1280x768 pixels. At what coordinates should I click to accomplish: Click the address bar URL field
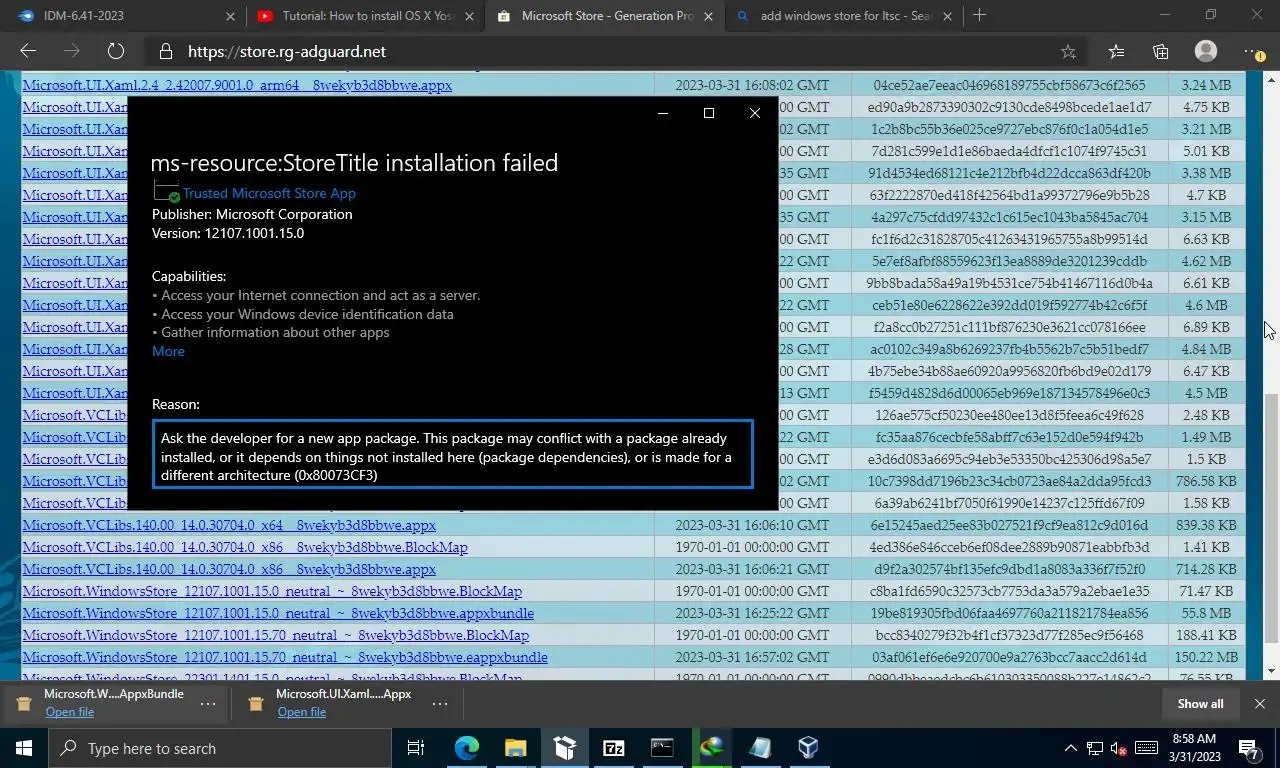pyautogui.click(x=600, y=52)
